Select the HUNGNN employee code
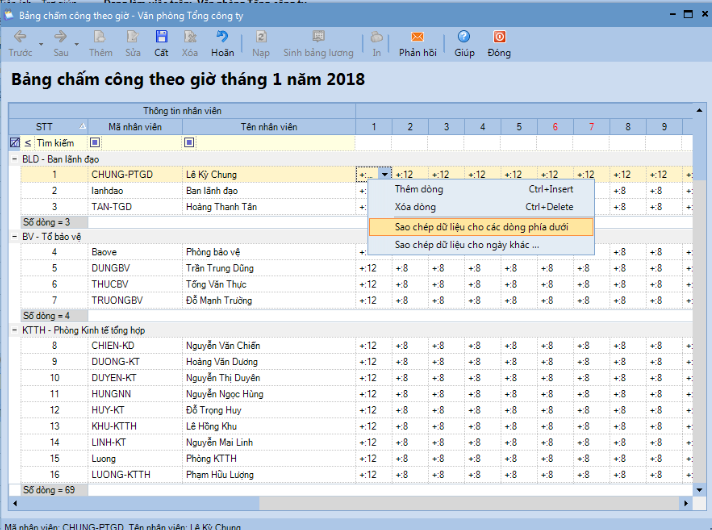 pyautogui.click(x=135, y=394)
